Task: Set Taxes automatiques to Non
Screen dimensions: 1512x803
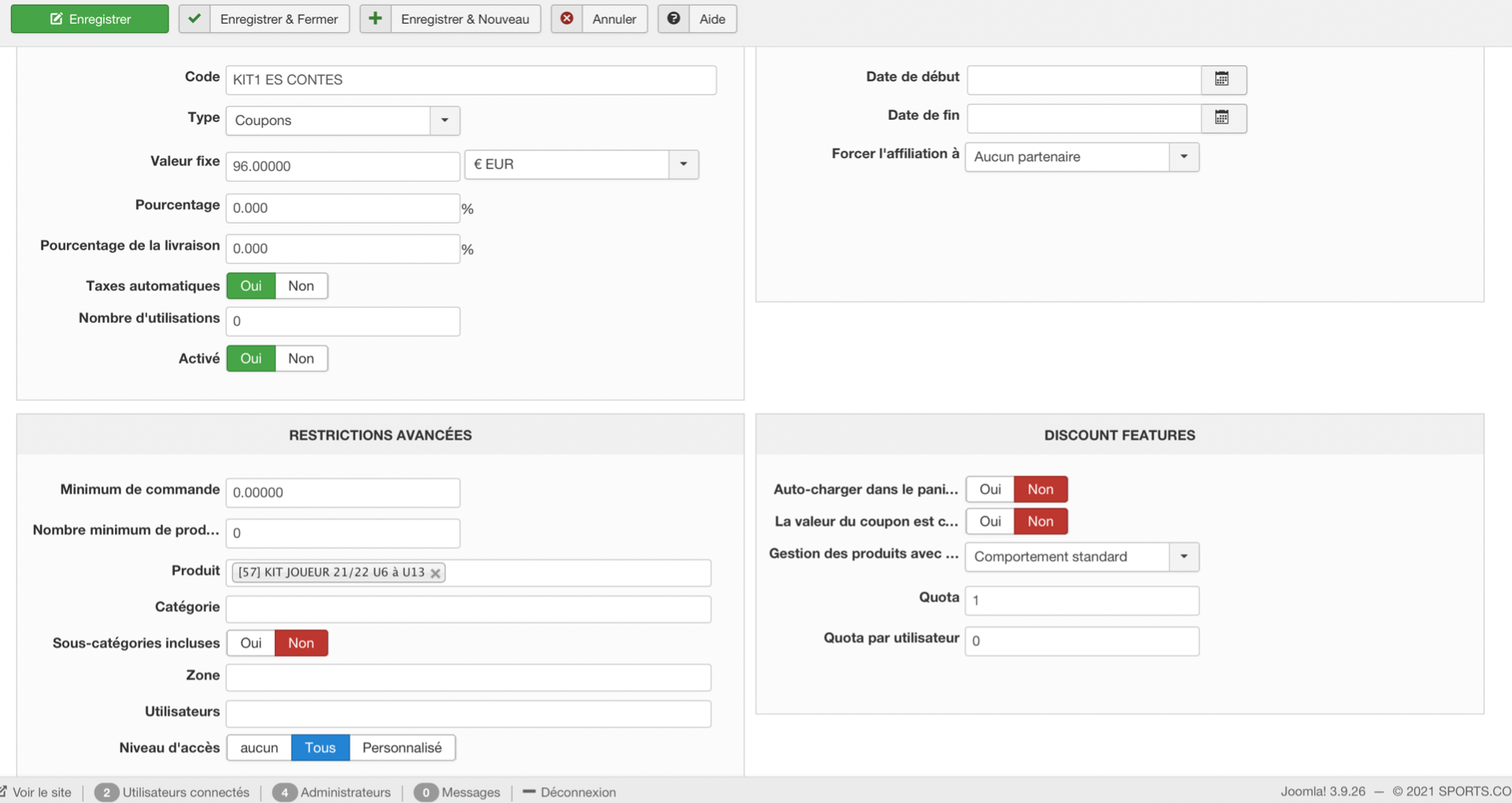Action: (301, 286)
